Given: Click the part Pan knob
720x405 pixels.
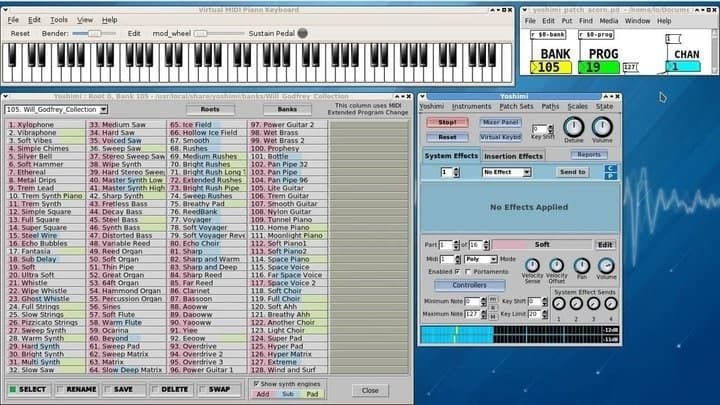Looking at the screenshot, I should [581, 265].
